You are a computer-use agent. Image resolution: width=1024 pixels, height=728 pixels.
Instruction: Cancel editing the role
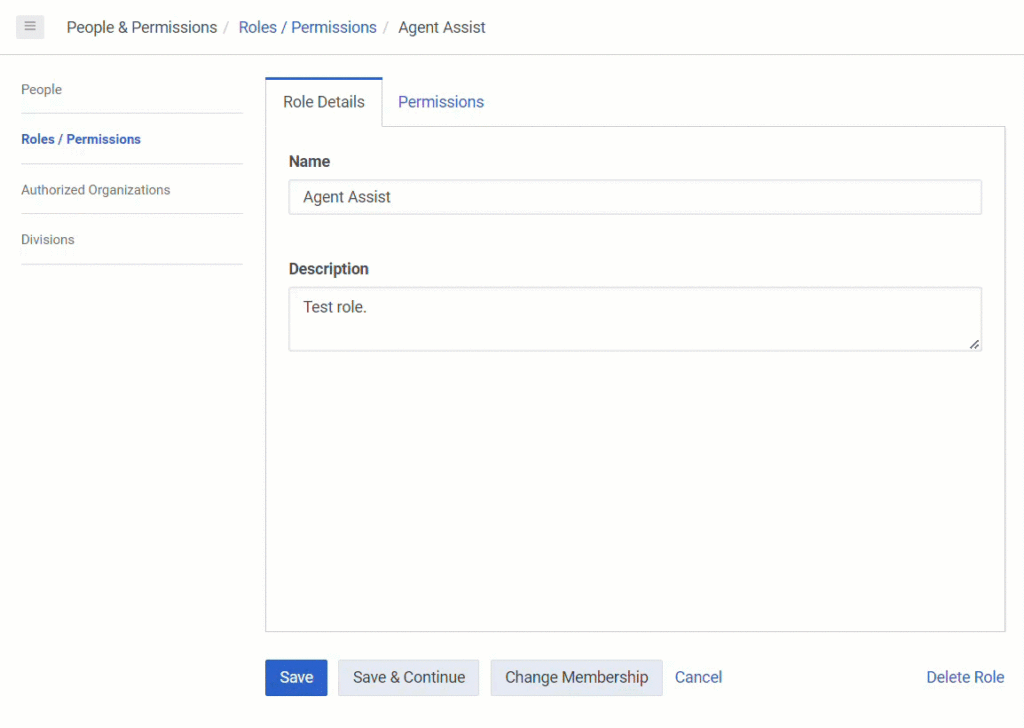tap(698, 677)
